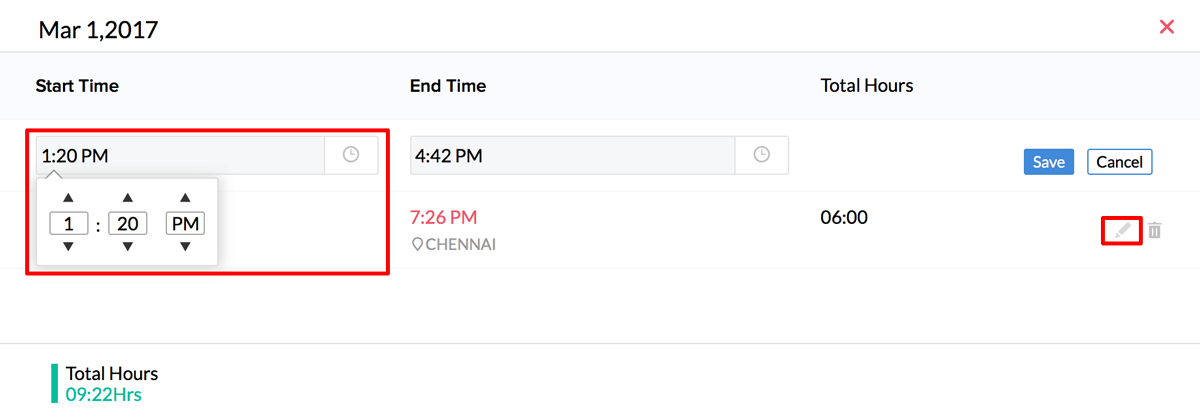Decrease the minutes with down arrow
This screenshot has width=1200, height=417.
127,247
